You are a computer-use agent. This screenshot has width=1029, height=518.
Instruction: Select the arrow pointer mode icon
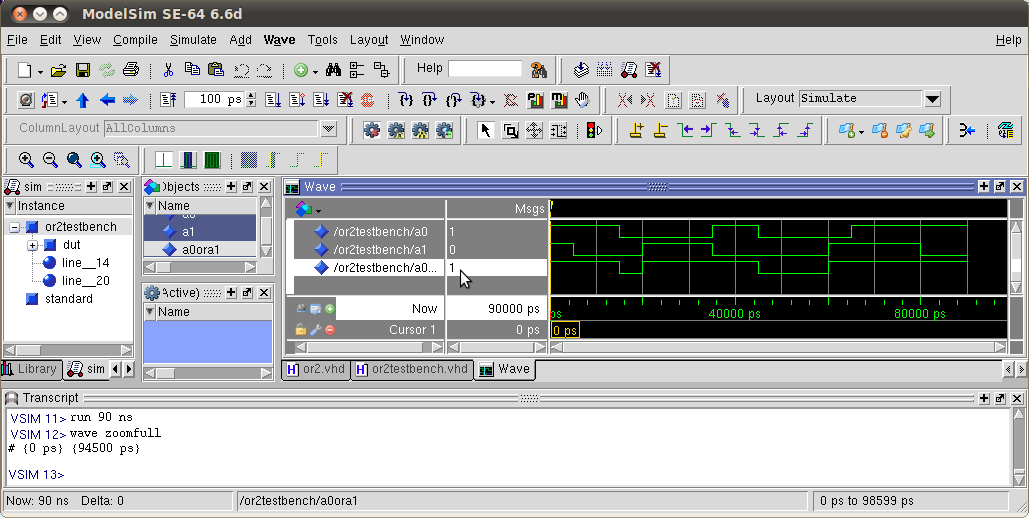coord(486,130)
